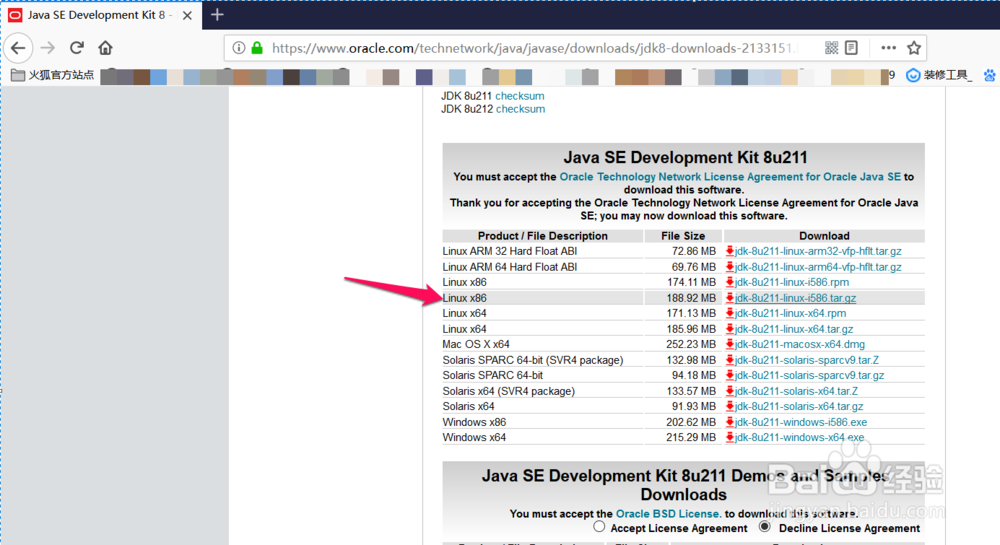
Task: Click the blue paw icon at bookmarks bar end
Action: (990, 75)
